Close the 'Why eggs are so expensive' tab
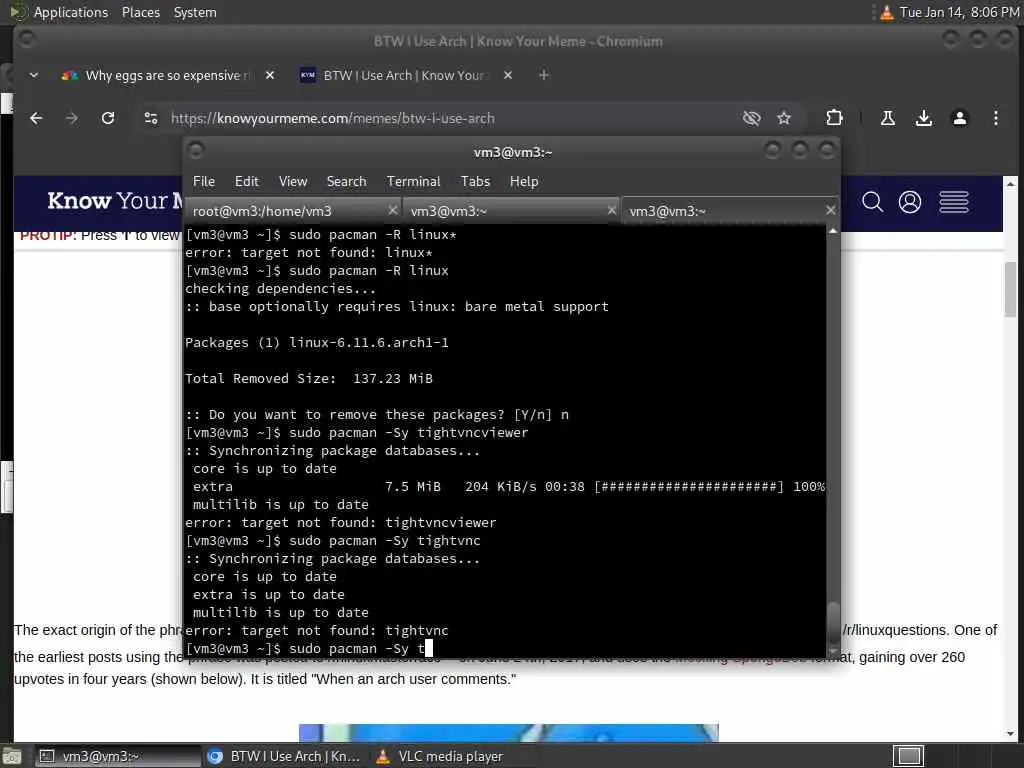1024x768 pixels. click(270, 75)
